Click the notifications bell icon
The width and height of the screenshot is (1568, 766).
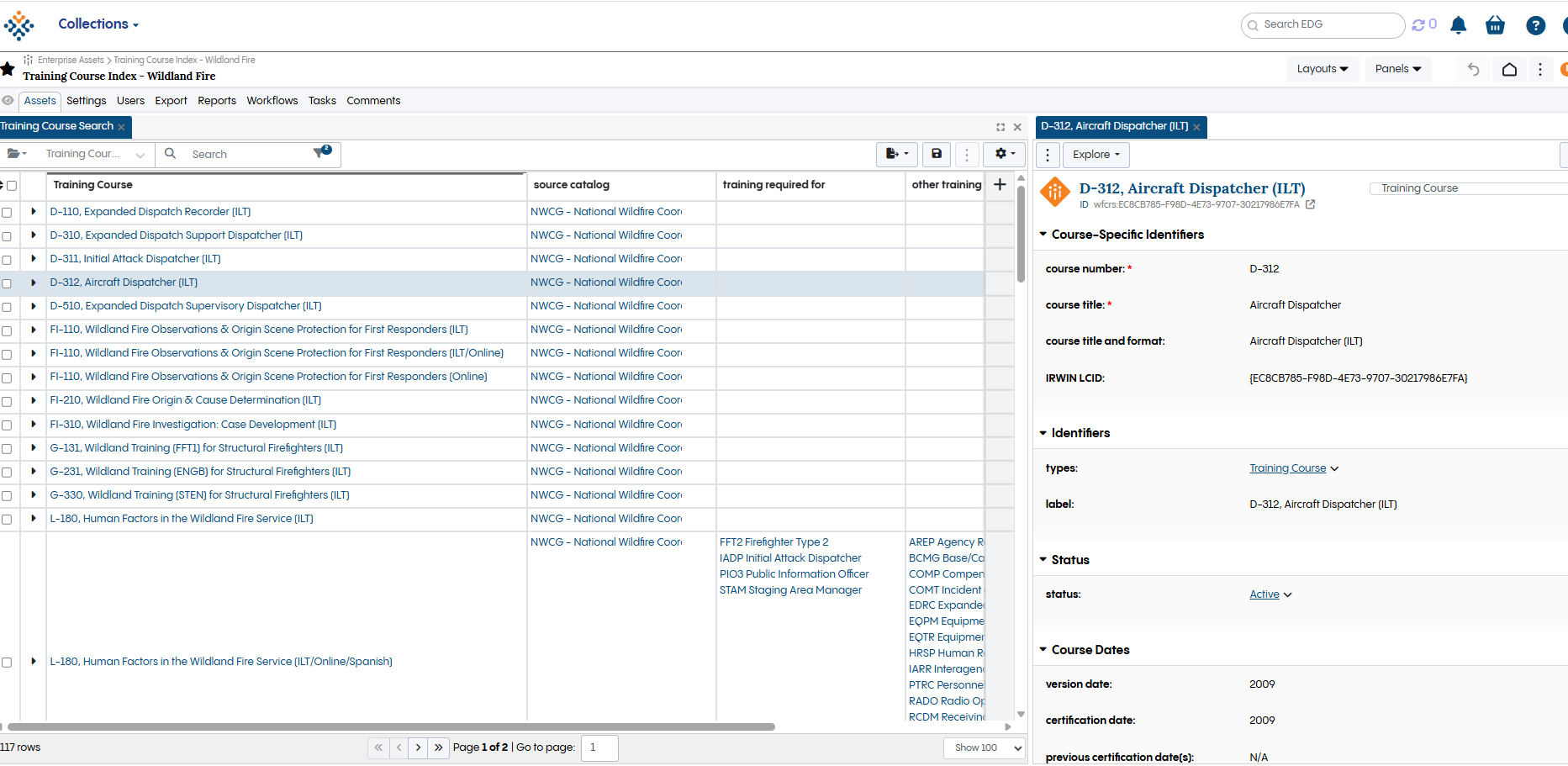click(x=1459, y=25)
